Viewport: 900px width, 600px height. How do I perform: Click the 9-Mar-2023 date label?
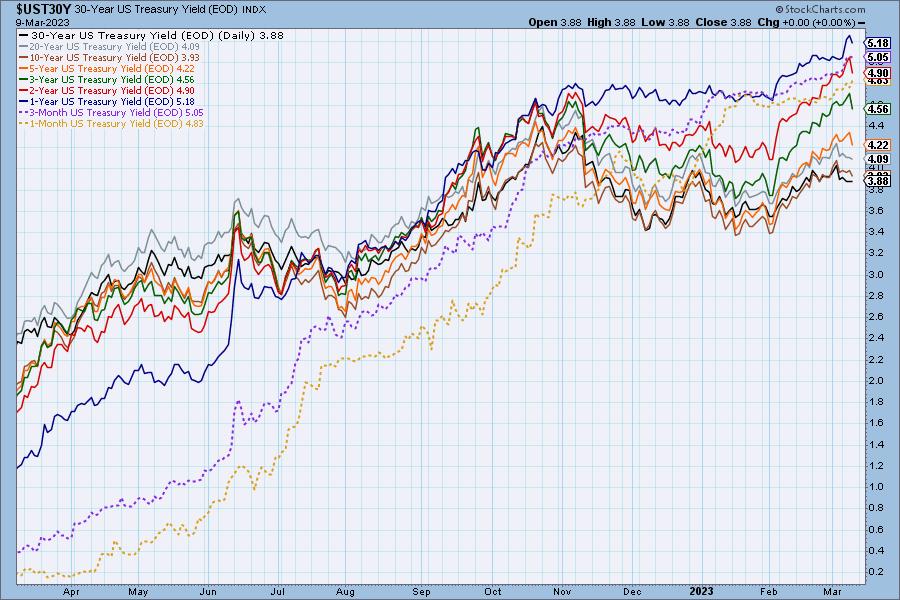[x=42, y=22]
